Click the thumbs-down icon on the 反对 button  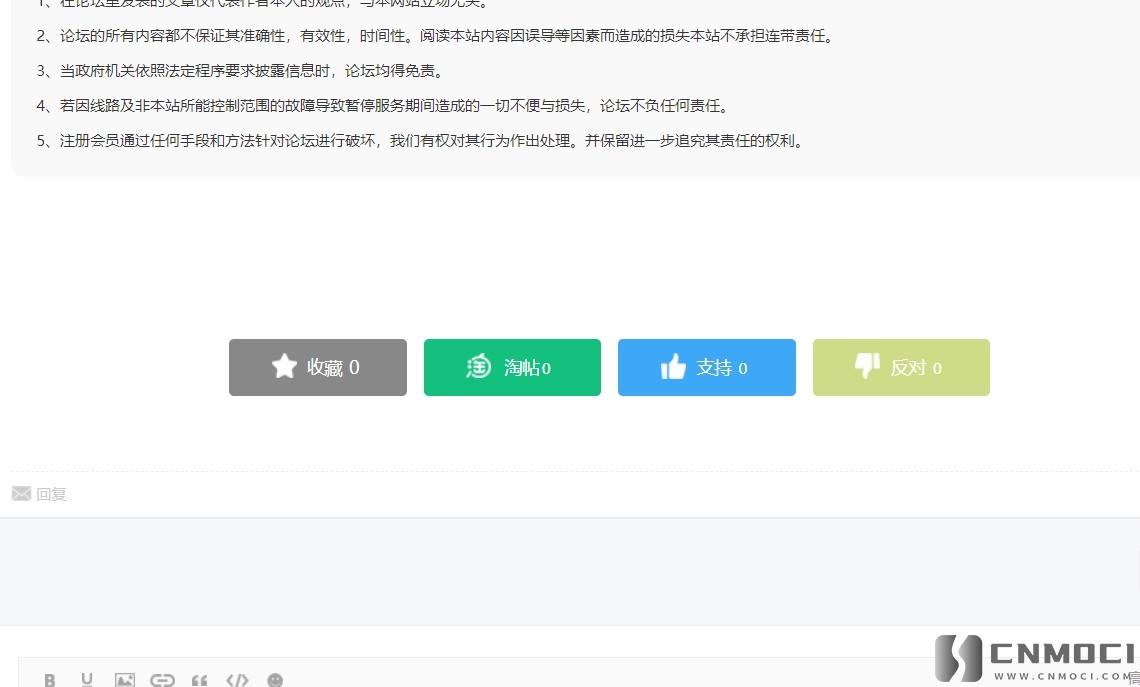(867, 366)
